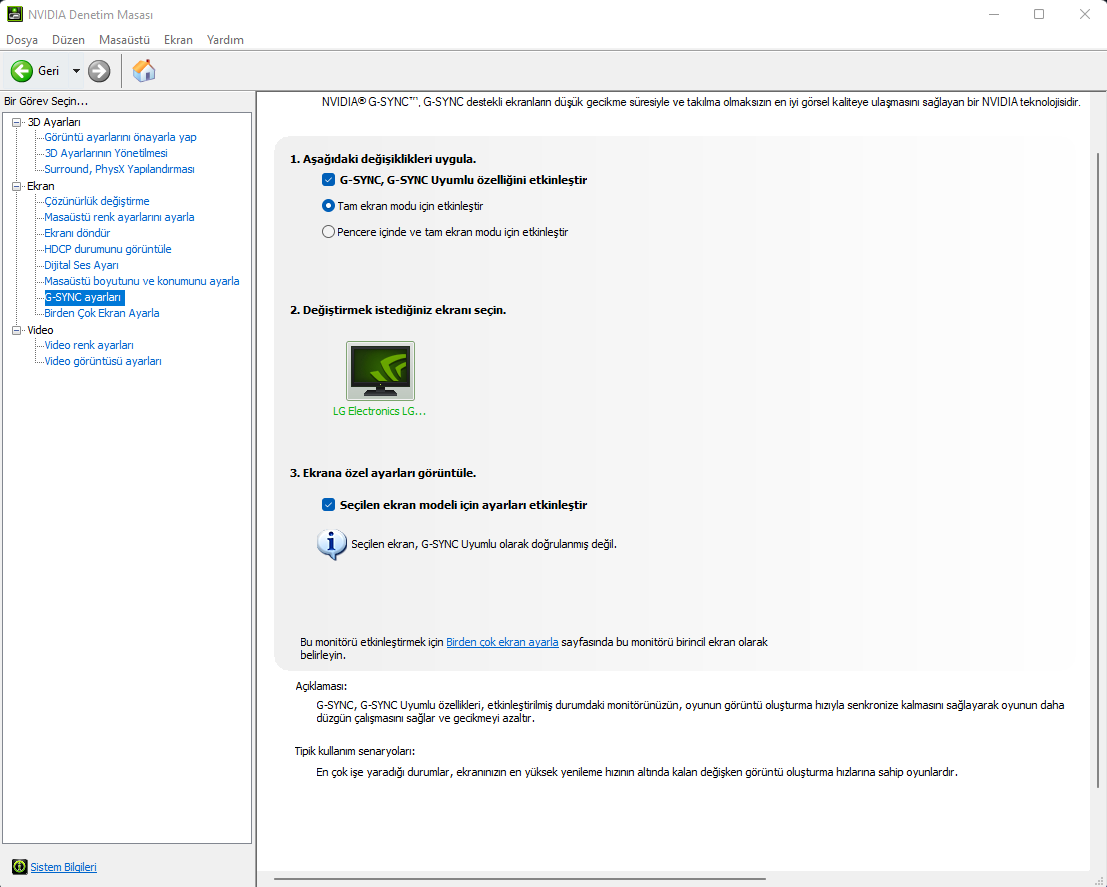The image size is (1107, 887).
Task: Click the 3D Ayarları tree label
Action: [x=54, y=122]
